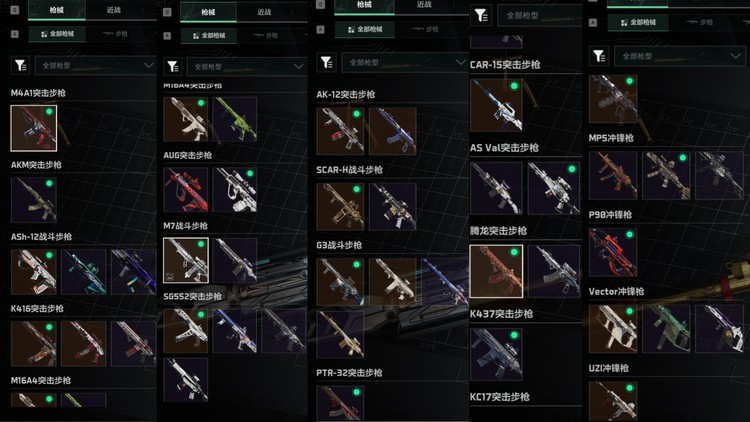
Task: Select the blue AK-12突击步枪 skin
Action: (x=393, y=131)
